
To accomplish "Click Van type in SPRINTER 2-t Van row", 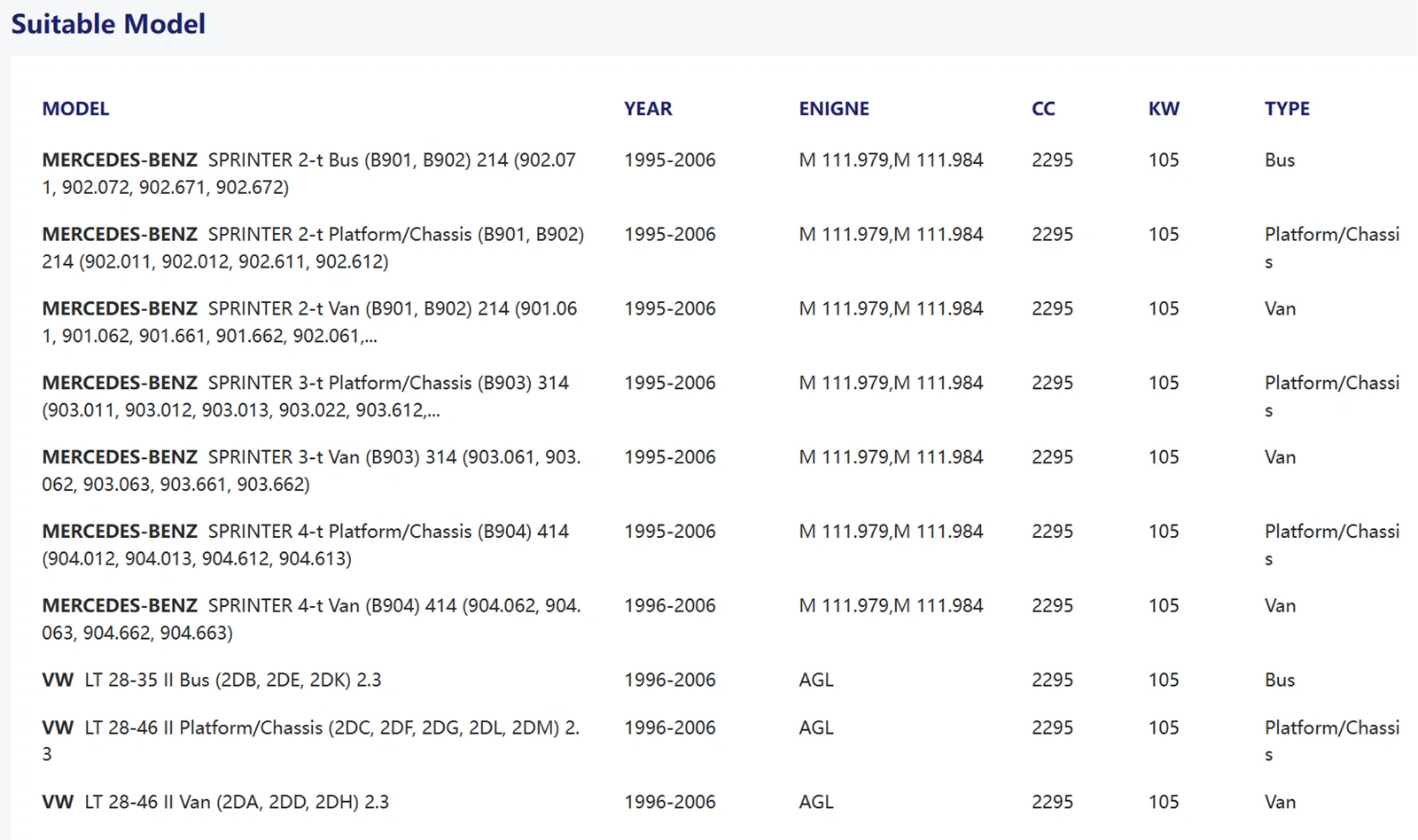I will coord(1280,309).
